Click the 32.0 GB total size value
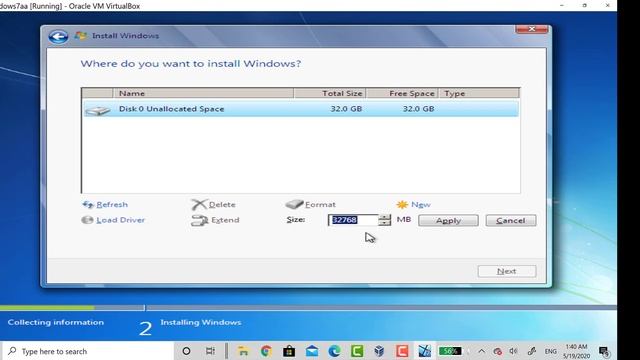 [346, 109]
